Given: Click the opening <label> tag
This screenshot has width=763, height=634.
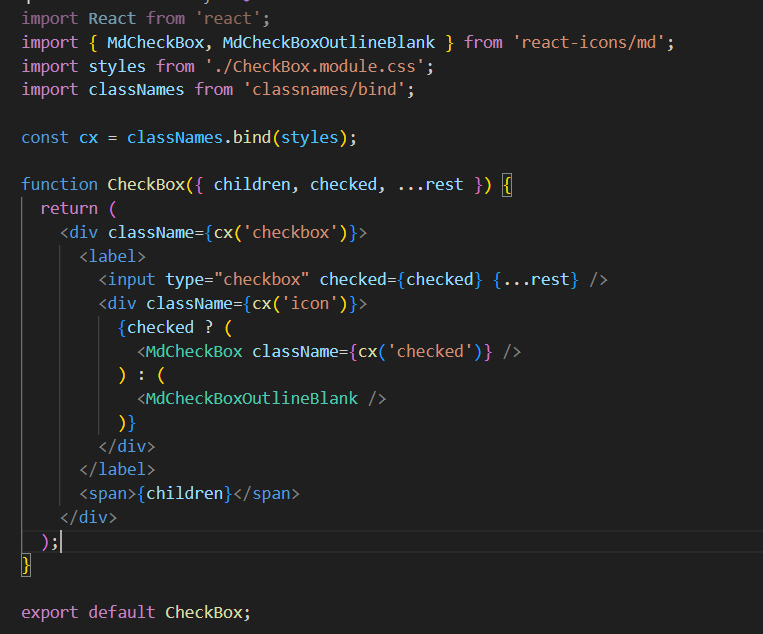Looking at the screenshot, I should [112, 256].
